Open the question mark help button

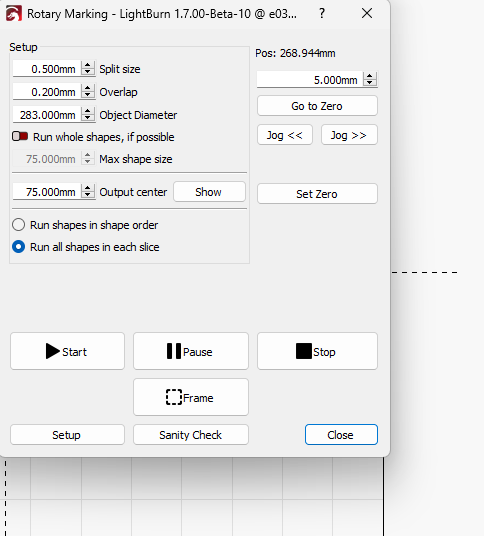pyautogui.click(x=322, y=14)
